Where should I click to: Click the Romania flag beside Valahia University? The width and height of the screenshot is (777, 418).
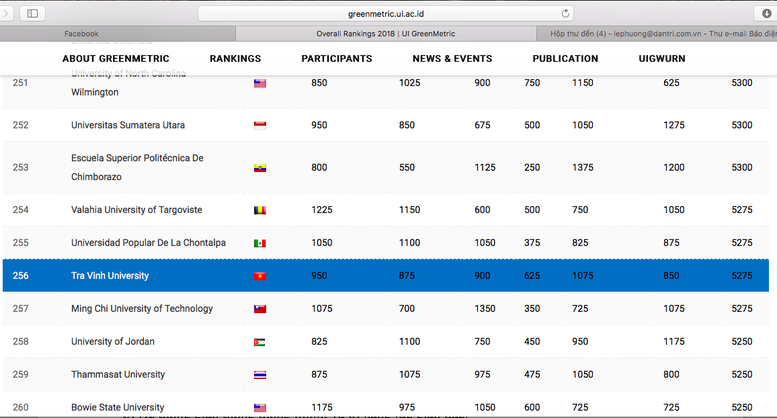(260, 210)
